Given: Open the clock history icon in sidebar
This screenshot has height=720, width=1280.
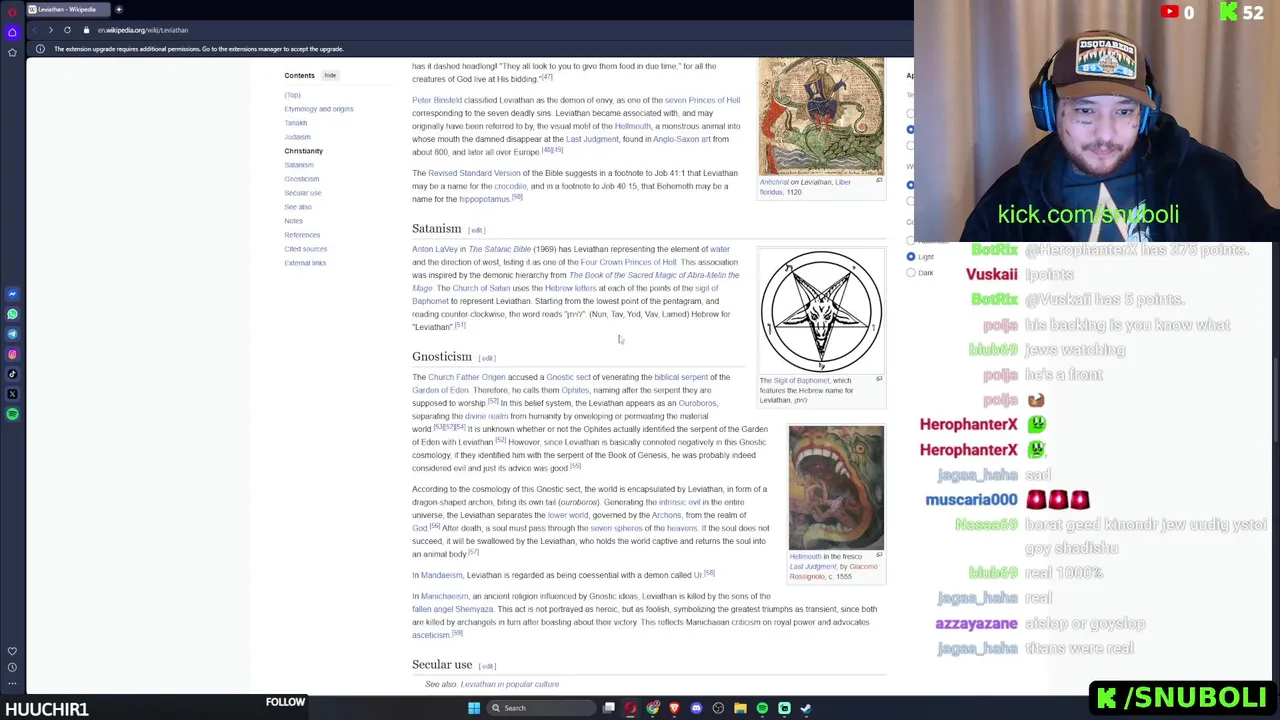Looking at the screenshot, I should pos(12,667).
